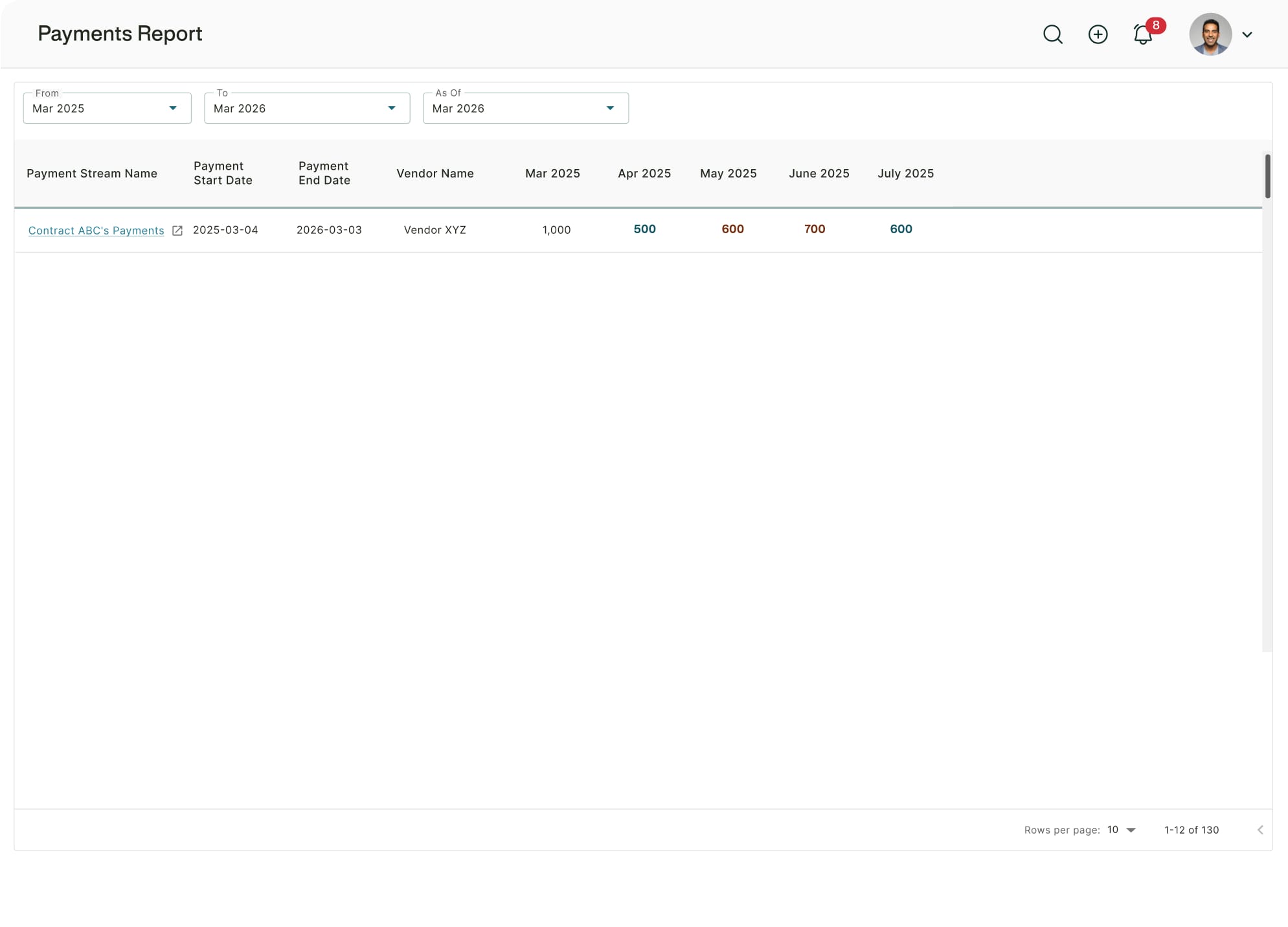Click the vertical table scrollbar thumb
Image resolution: width=1288 pixels, height=927 pixels.
click(x=1267, y=176)
